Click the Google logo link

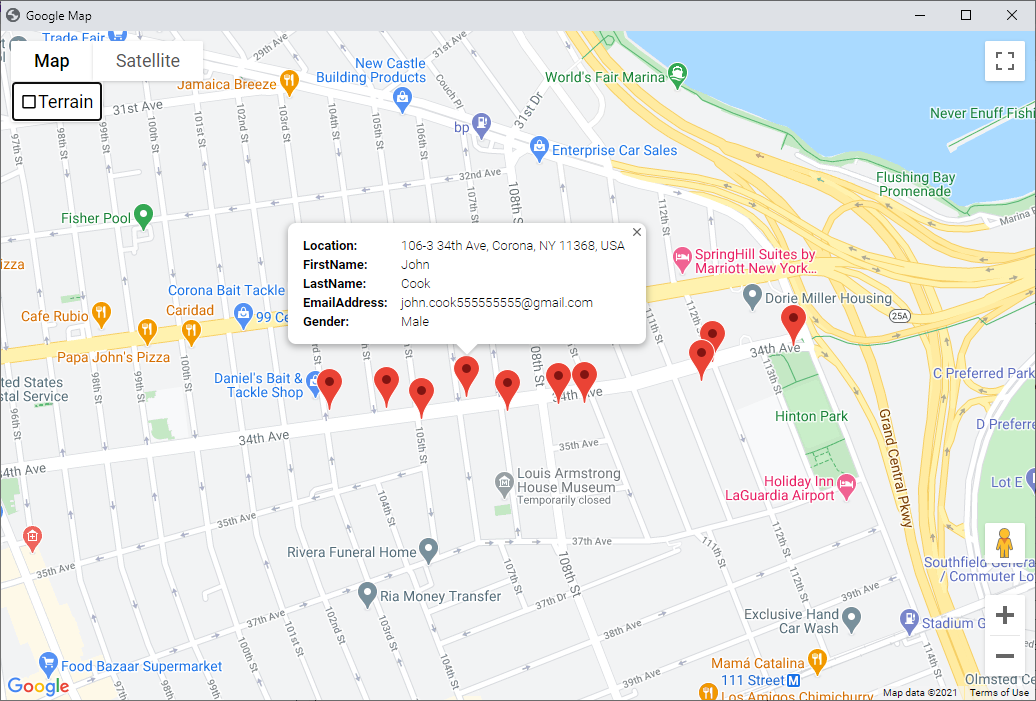click(x=38, y=686)
